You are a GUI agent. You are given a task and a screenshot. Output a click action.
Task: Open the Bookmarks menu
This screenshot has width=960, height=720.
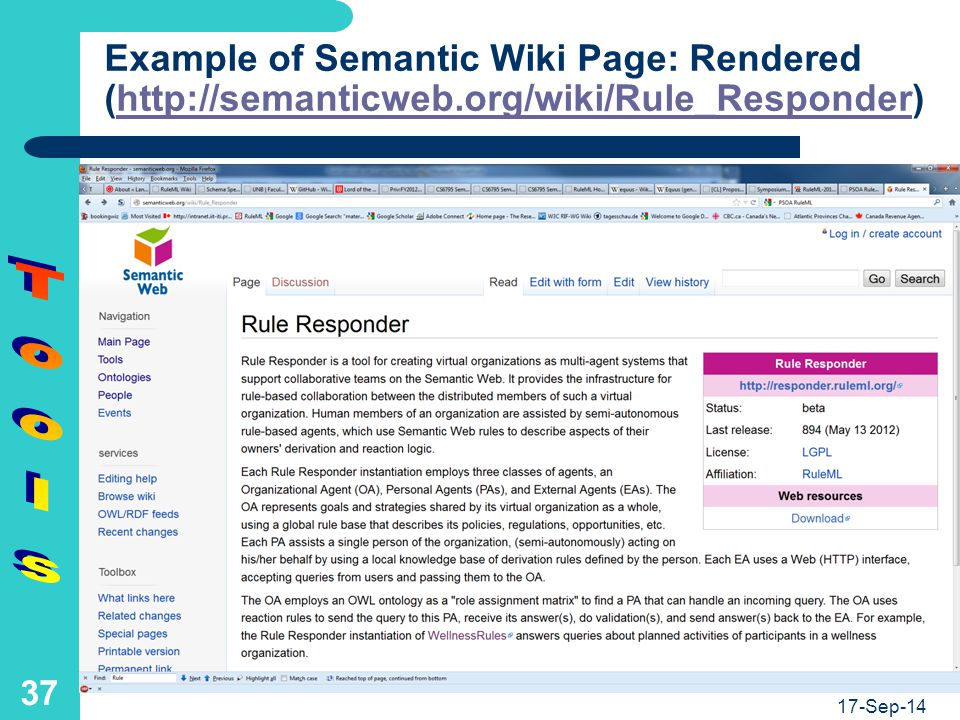coord(163,178)
